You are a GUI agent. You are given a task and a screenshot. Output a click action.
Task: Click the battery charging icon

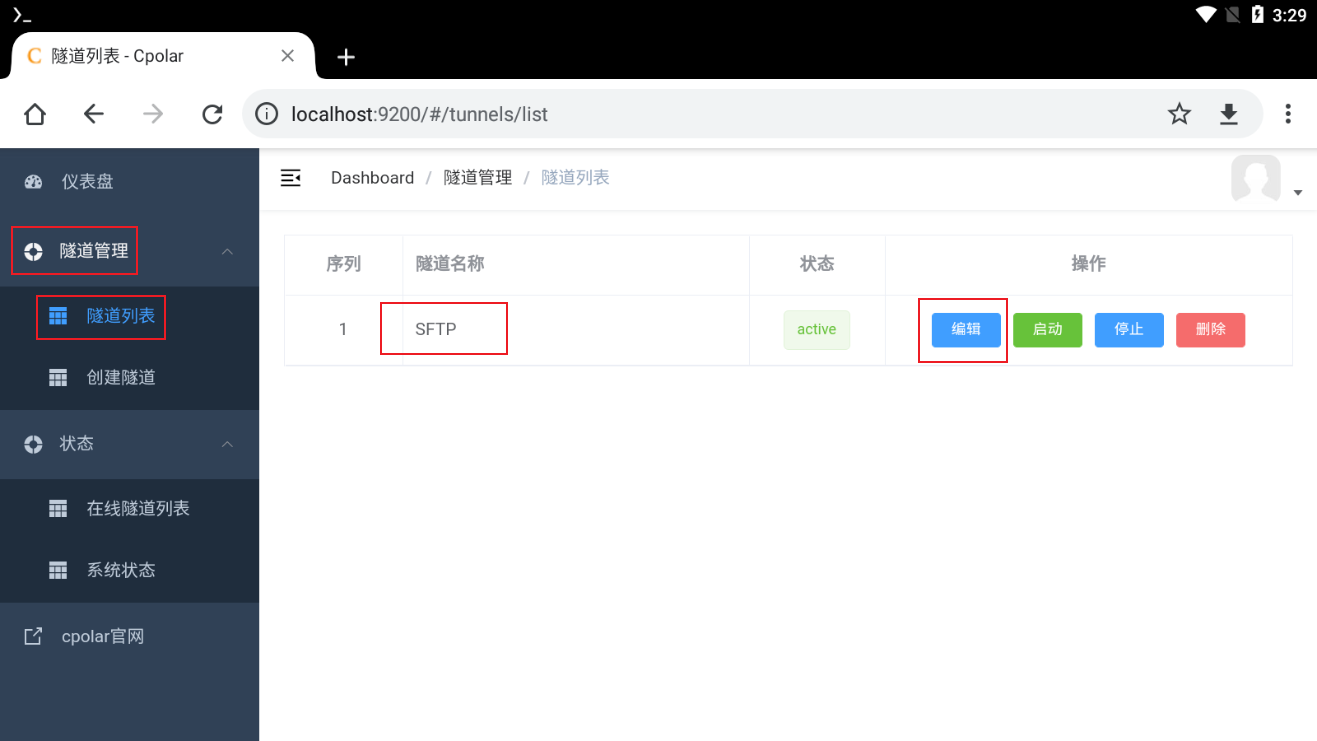1258,15
